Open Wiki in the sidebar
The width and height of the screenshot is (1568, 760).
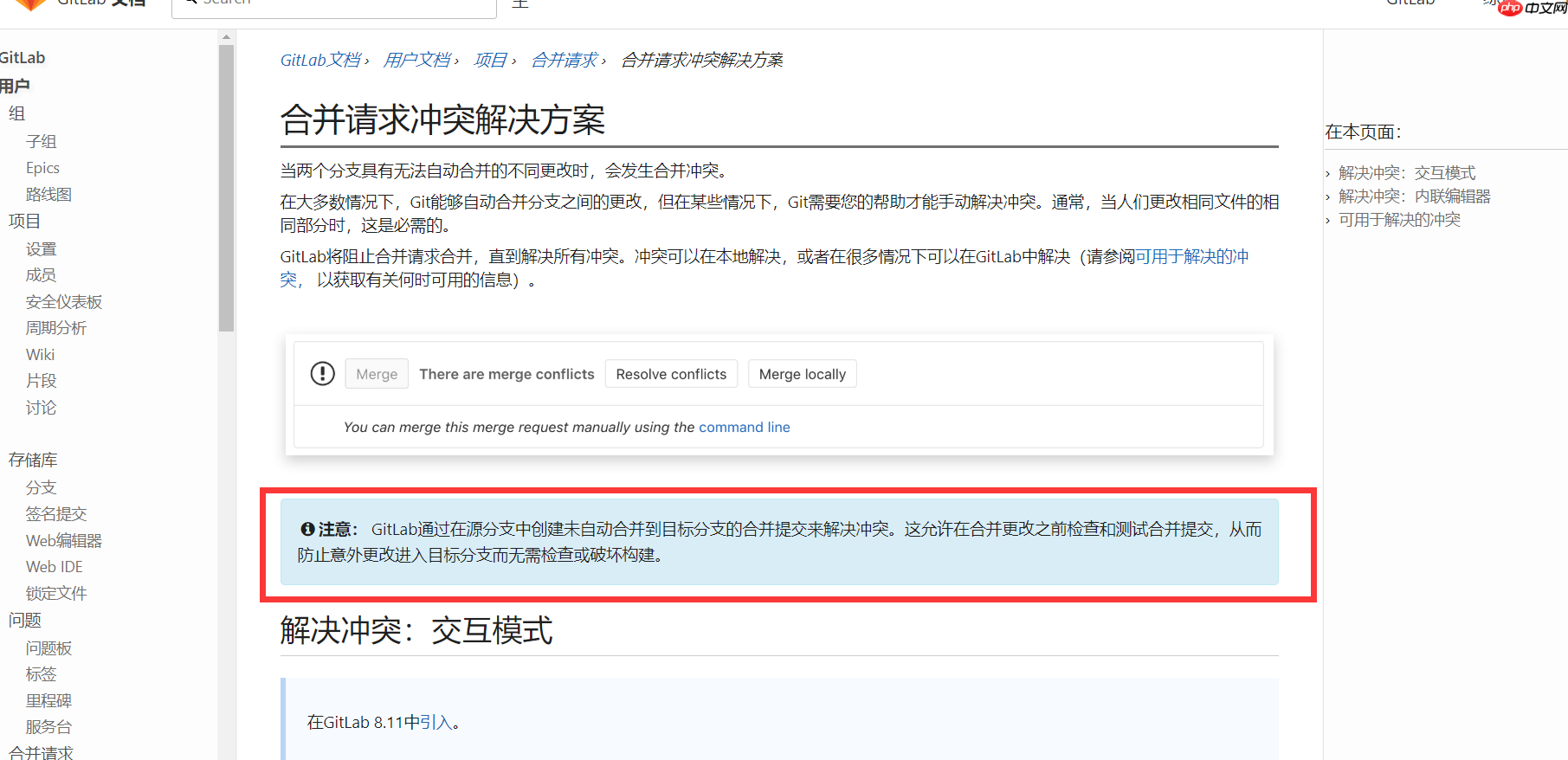click(40, 355)
